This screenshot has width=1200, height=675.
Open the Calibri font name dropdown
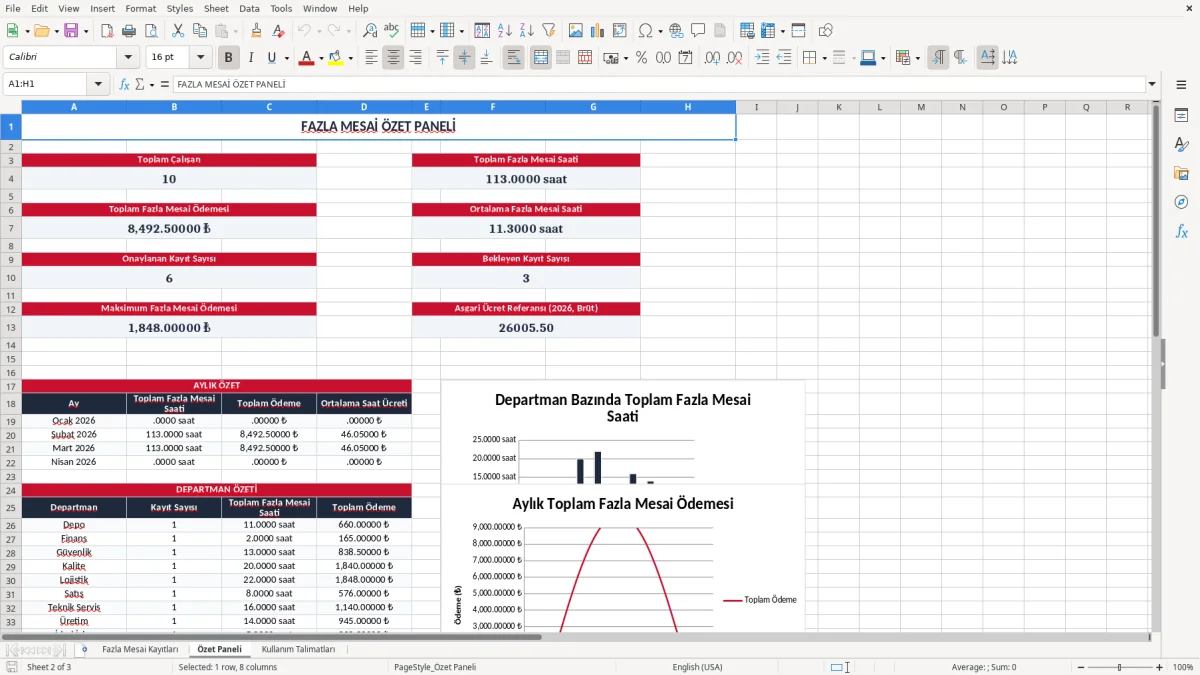coord(127,58)
